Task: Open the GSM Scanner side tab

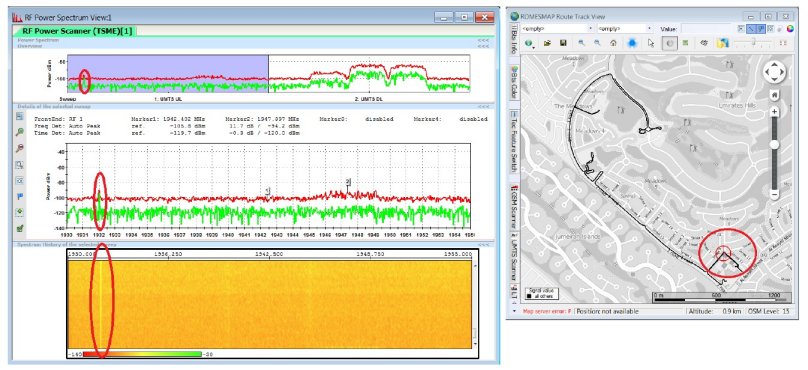Action: click(x=514, y=207)
